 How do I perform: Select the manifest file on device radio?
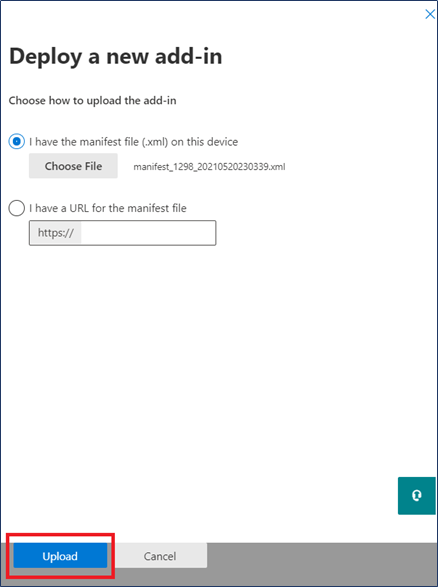click(16, 142)
